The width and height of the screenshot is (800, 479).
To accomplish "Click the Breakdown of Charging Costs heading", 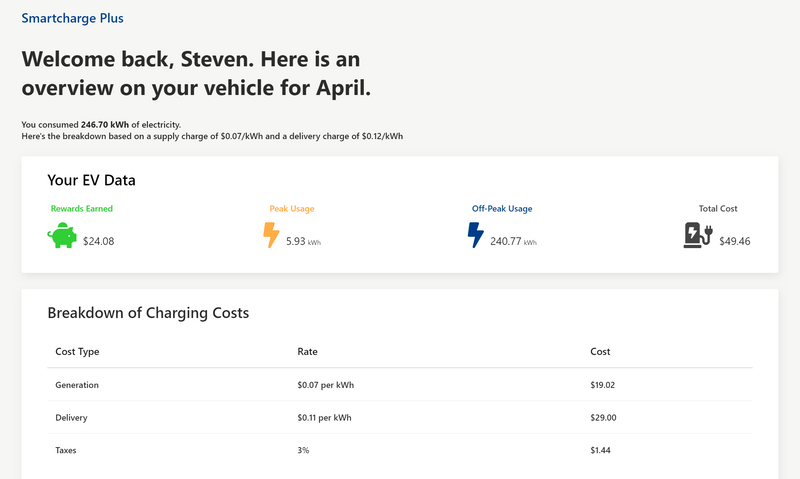I will [x=148, y=313].
